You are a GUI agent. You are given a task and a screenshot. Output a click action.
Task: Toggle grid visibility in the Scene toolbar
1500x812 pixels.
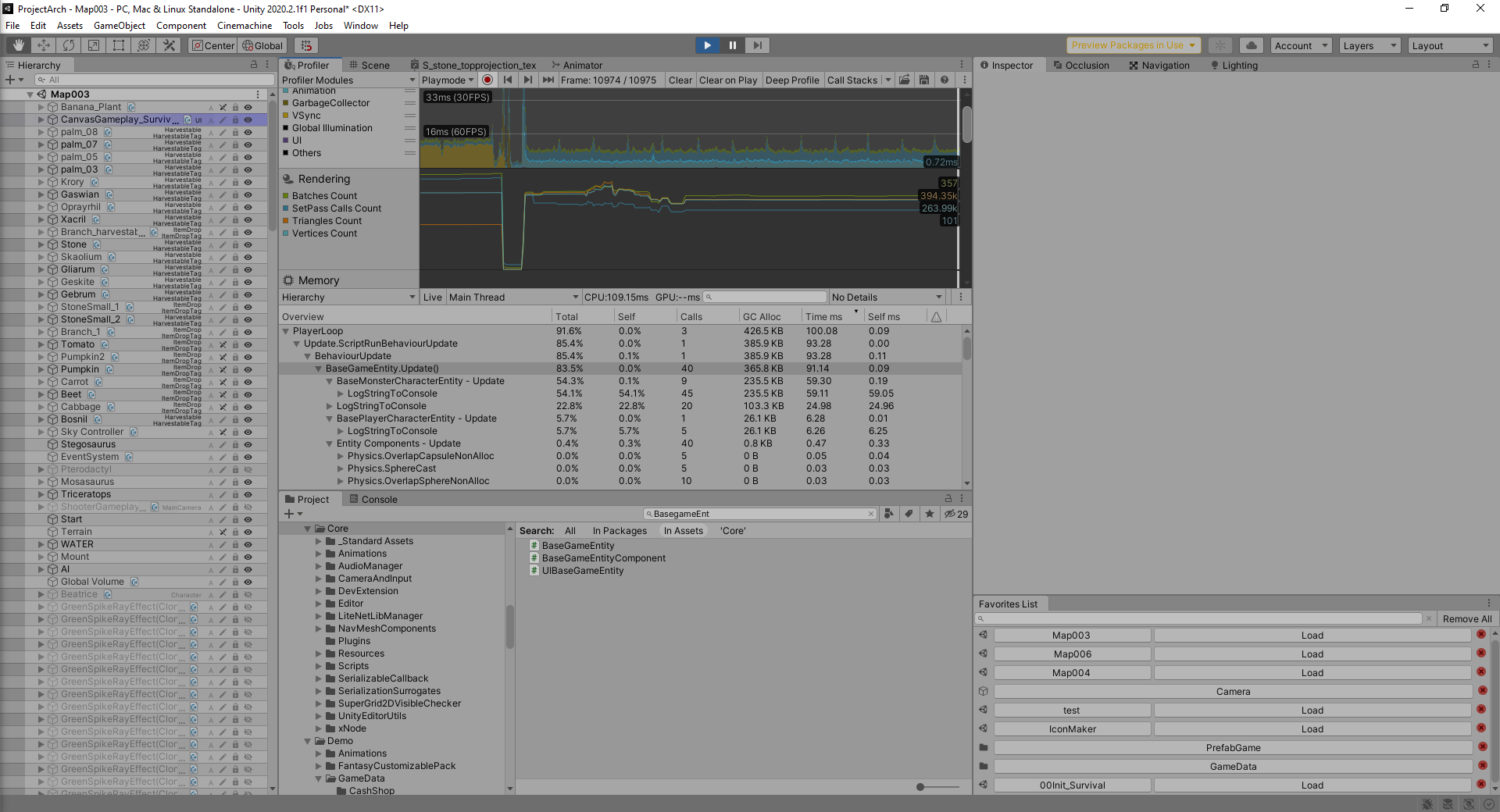point(305,45)
